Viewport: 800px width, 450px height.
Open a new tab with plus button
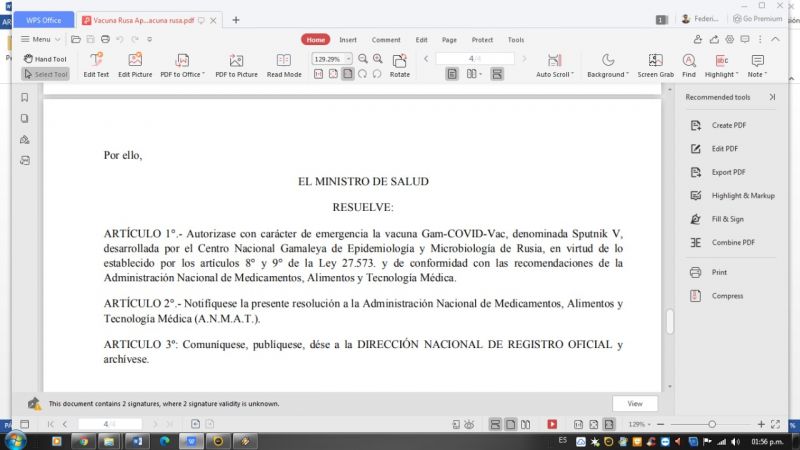[x=236, y=20]
